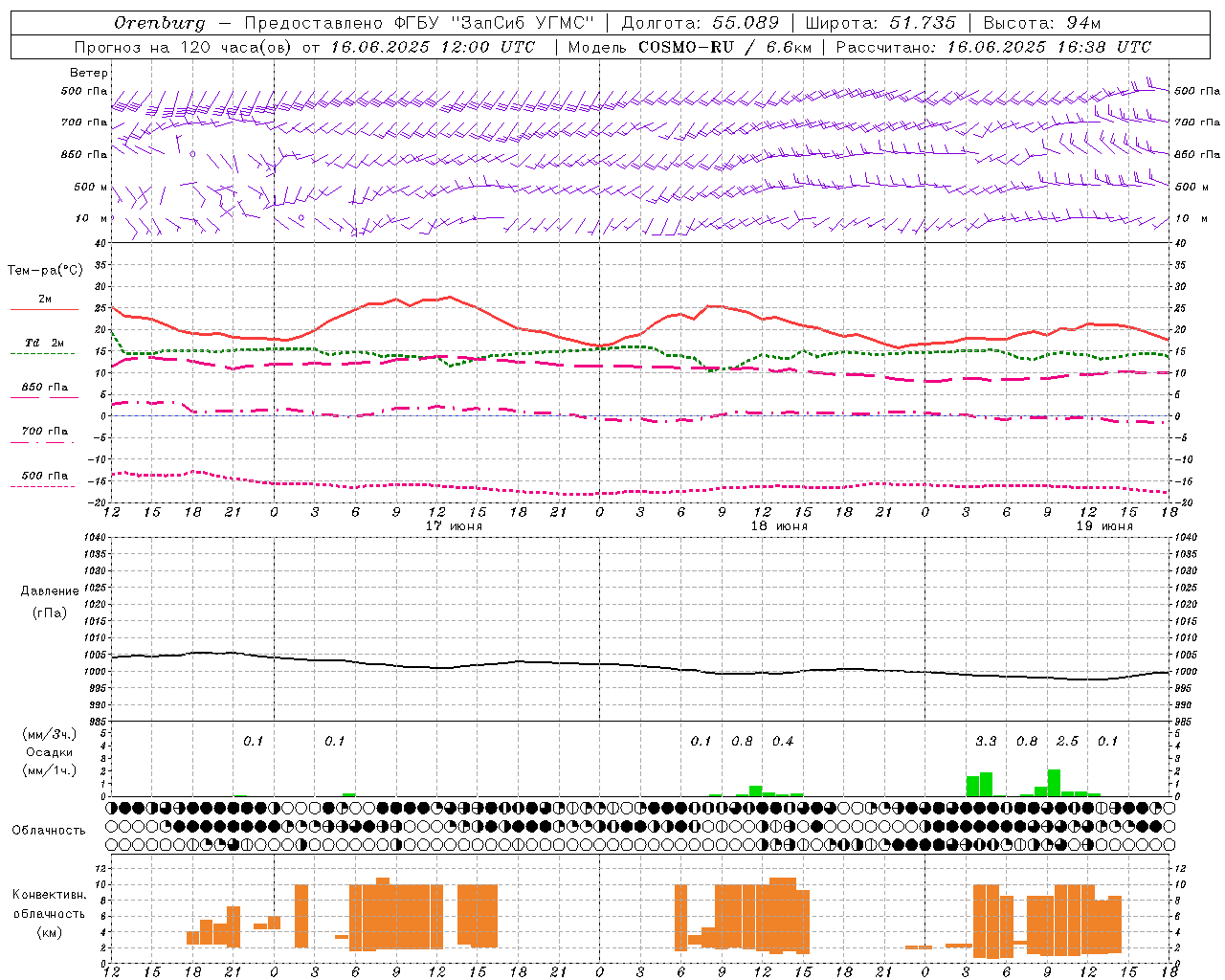Click the '10 м' wind level label at left
This screenshot has height=980, width=1225.
tap(92, 218)
